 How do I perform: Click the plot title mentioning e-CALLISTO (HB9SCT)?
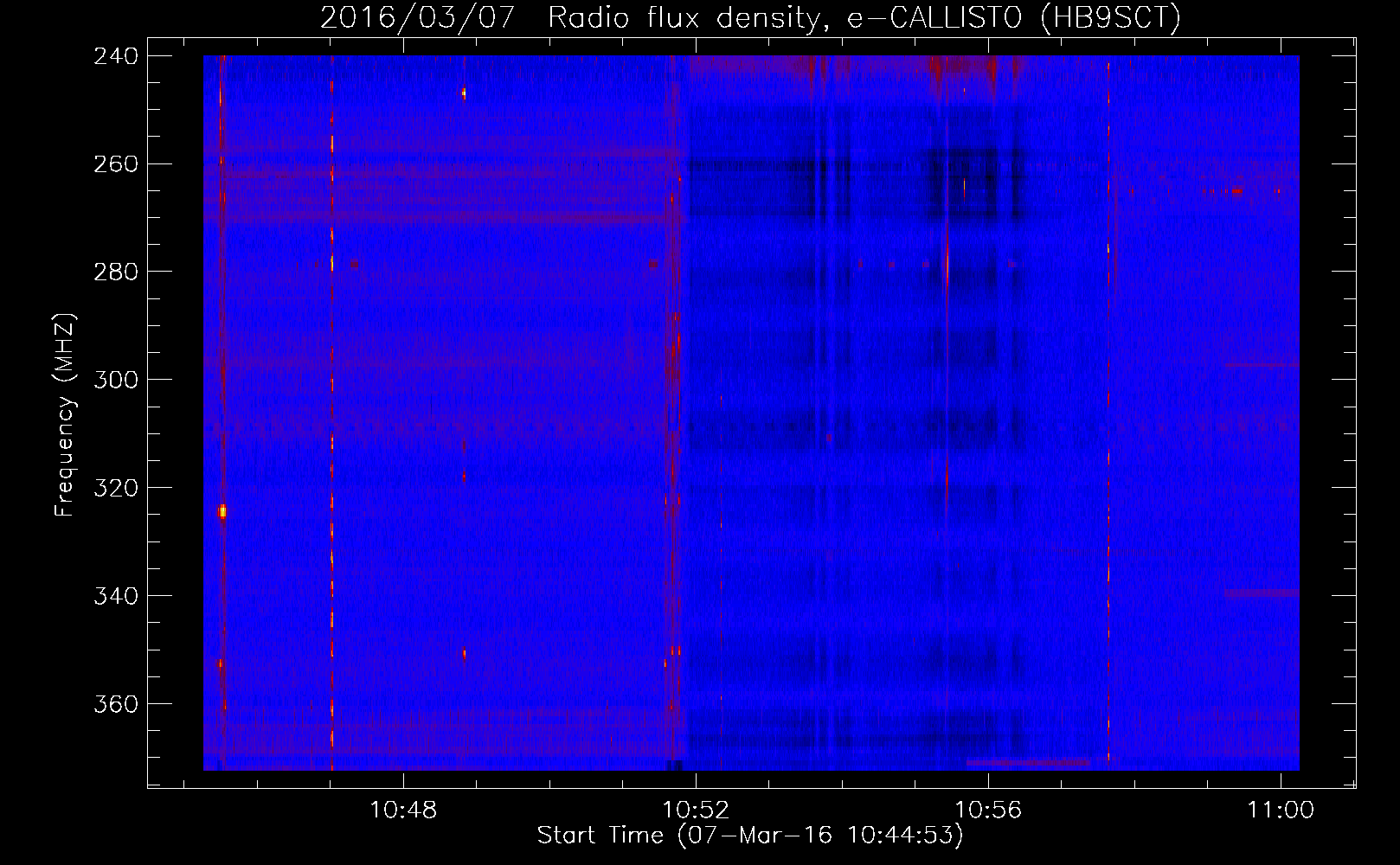coord(750,17)
